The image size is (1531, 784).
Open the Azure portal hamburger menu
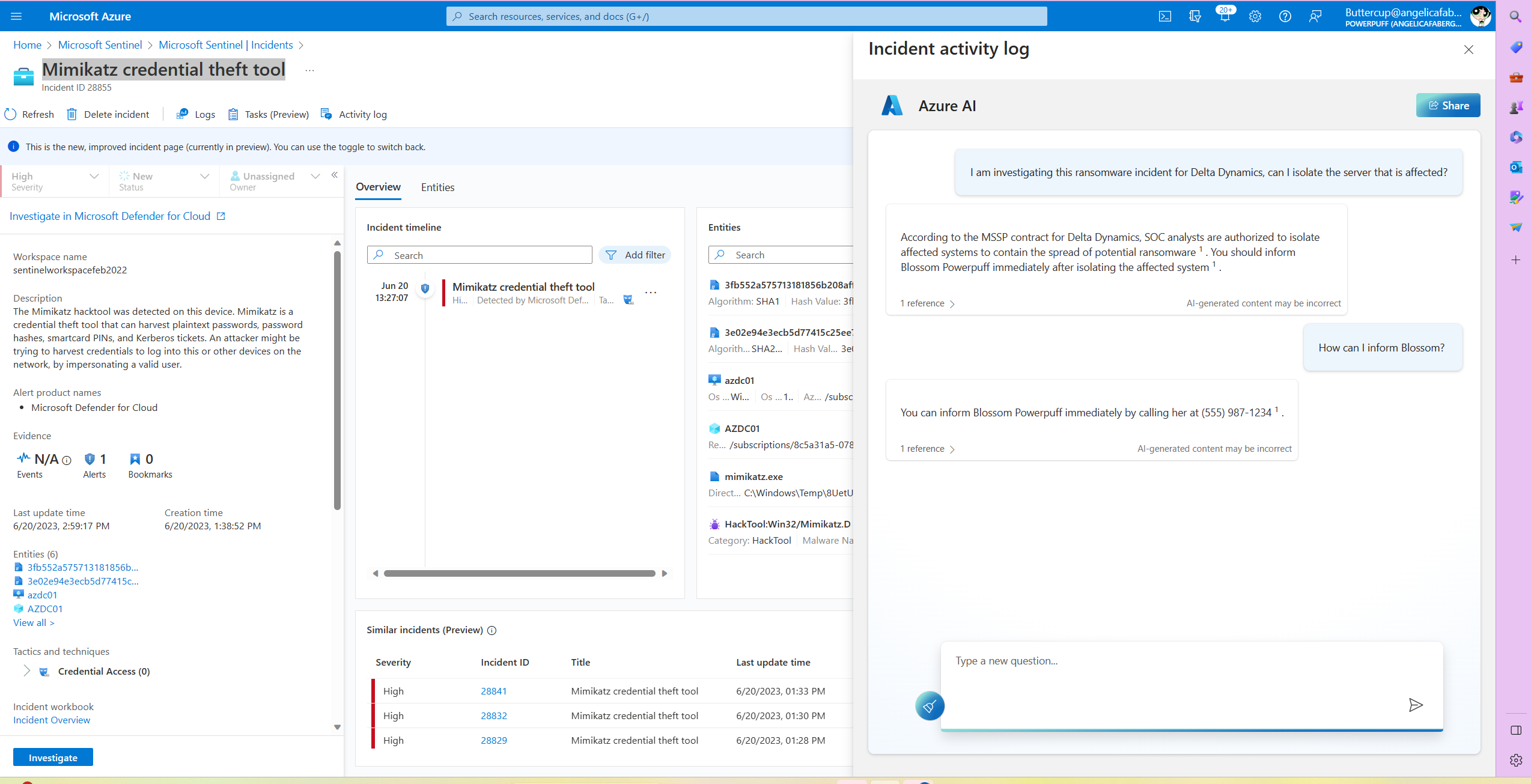coord(16,16)
